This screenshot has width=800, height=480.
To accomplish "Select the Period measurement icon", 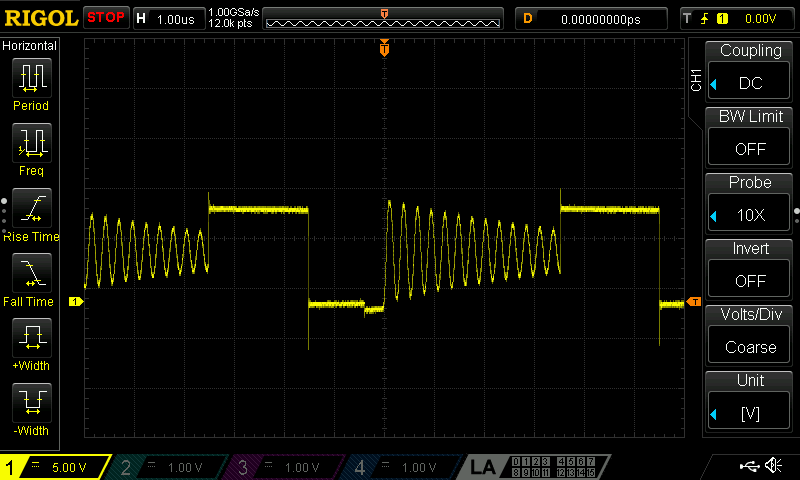I will pos(31,78).
